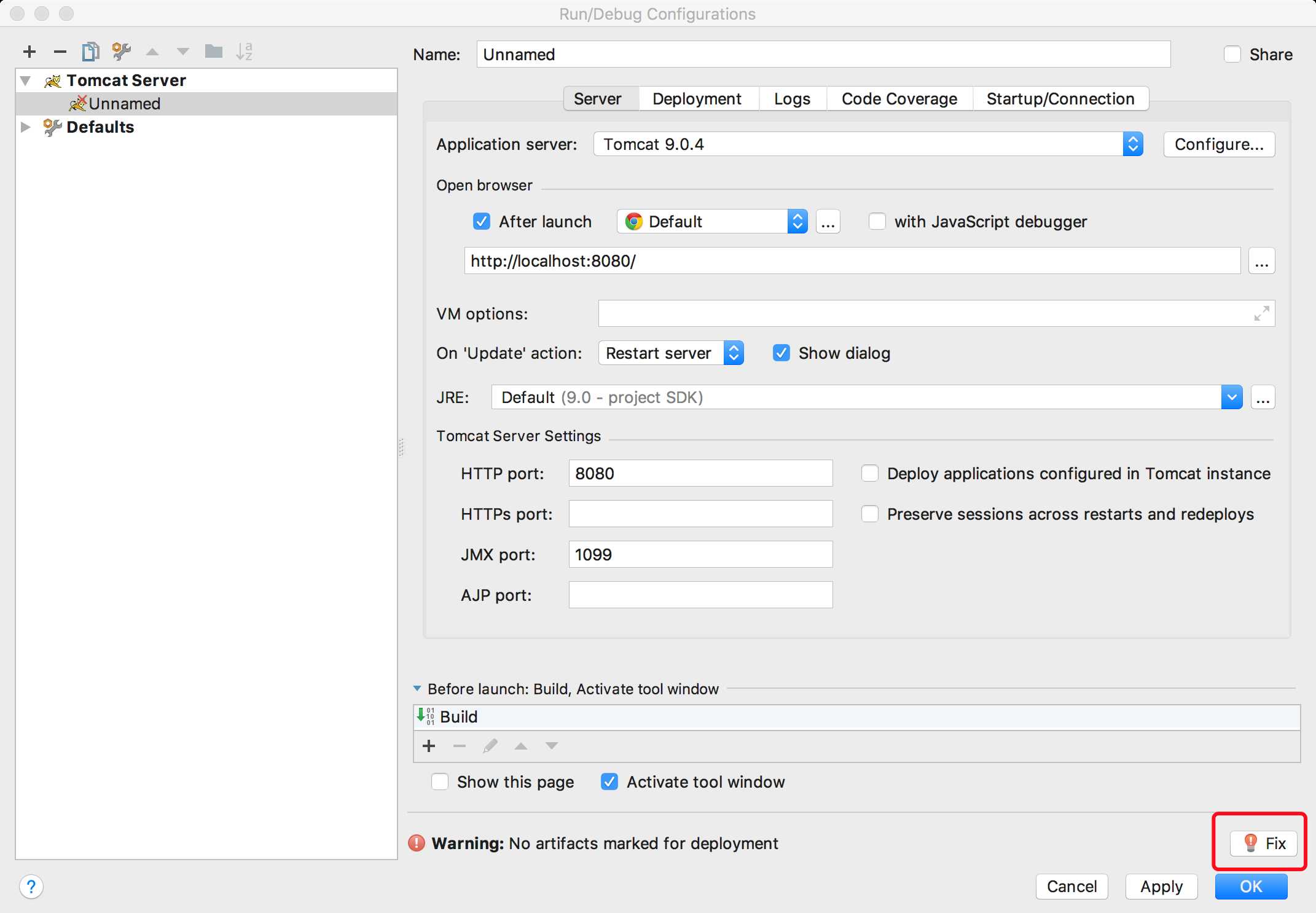Expand the Tomcat Server tree item

coord(26,80)
